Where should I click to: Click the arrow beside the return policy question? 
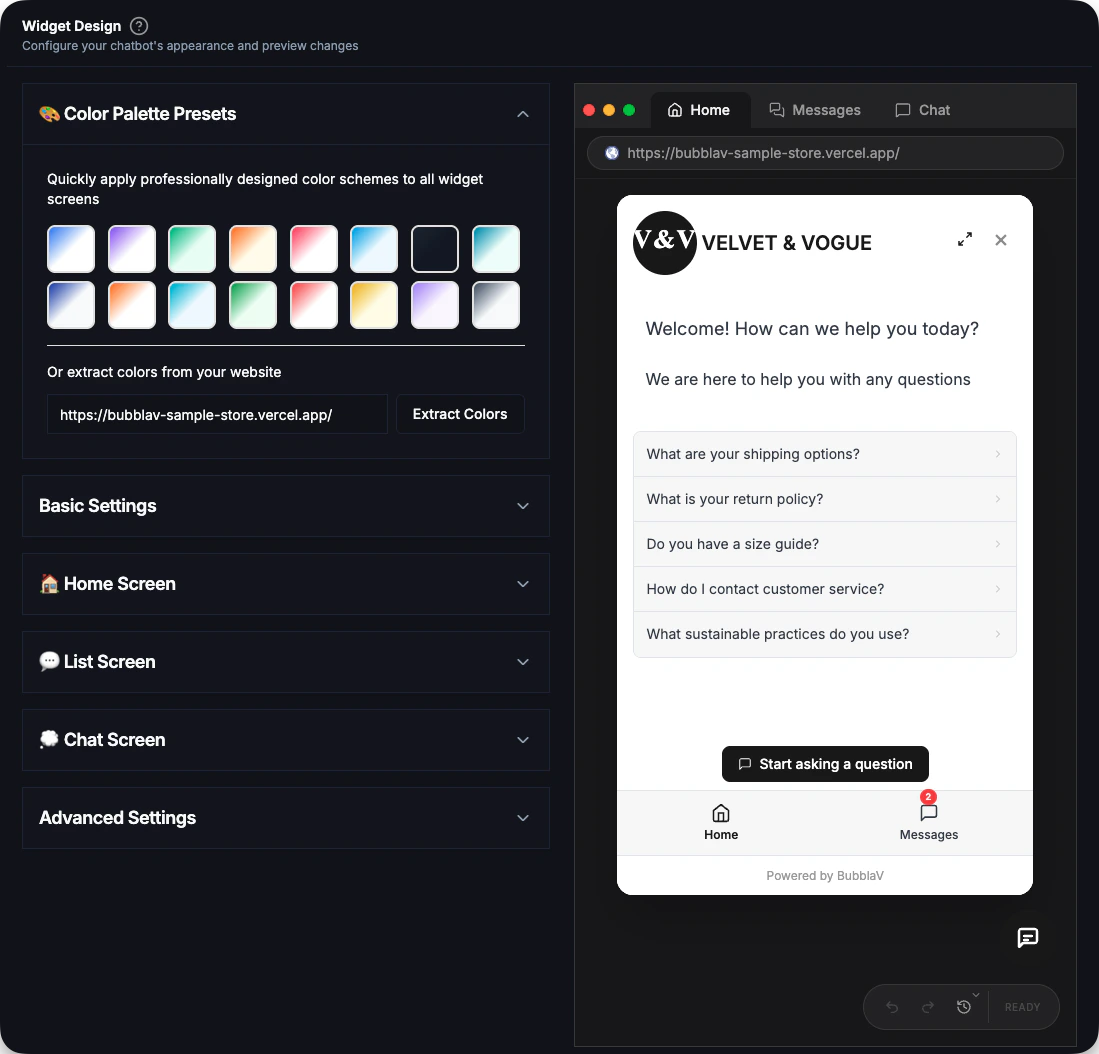click(x=998, y=499)
